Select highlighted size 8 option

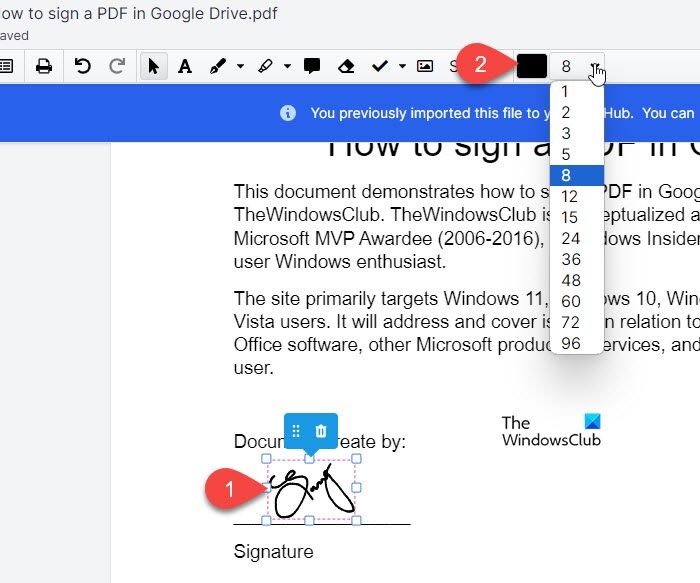tap(577, 175)
